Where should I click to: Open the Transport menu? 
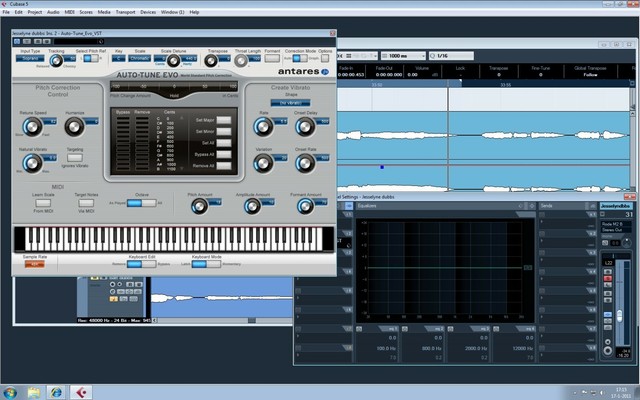[x=125, y=12]
